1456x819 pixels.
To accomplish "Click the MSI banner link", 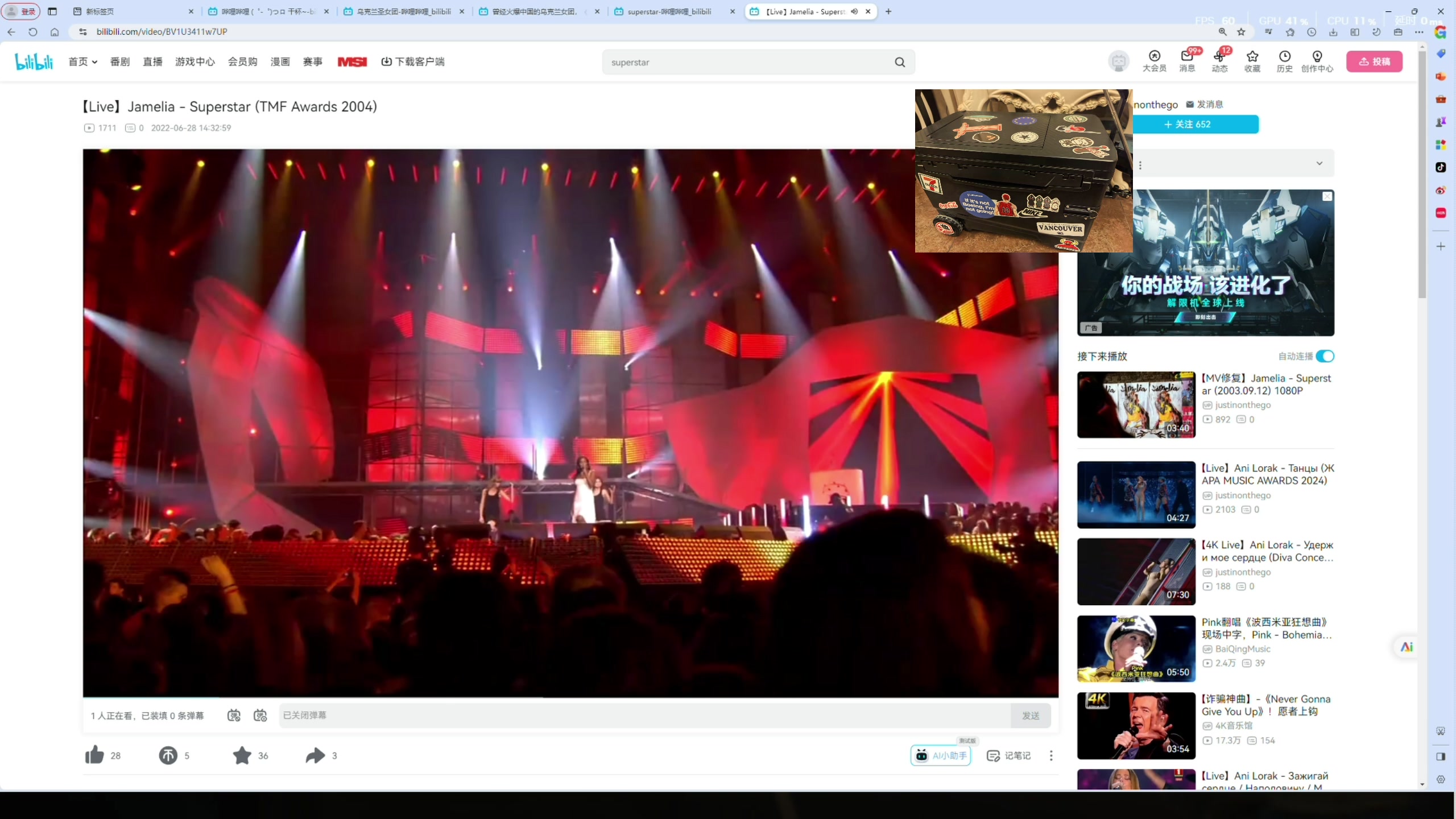I will [352, 61].
